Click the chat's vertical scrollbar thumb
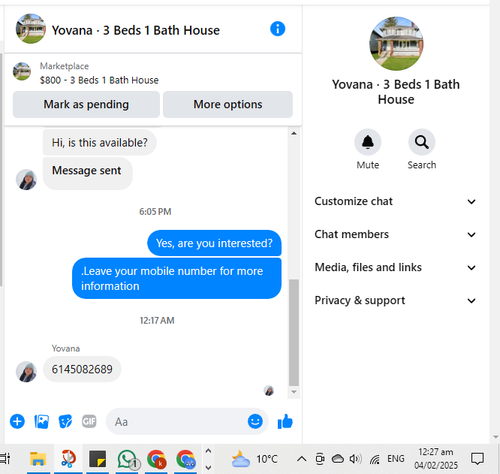 [x=294, y=332]
